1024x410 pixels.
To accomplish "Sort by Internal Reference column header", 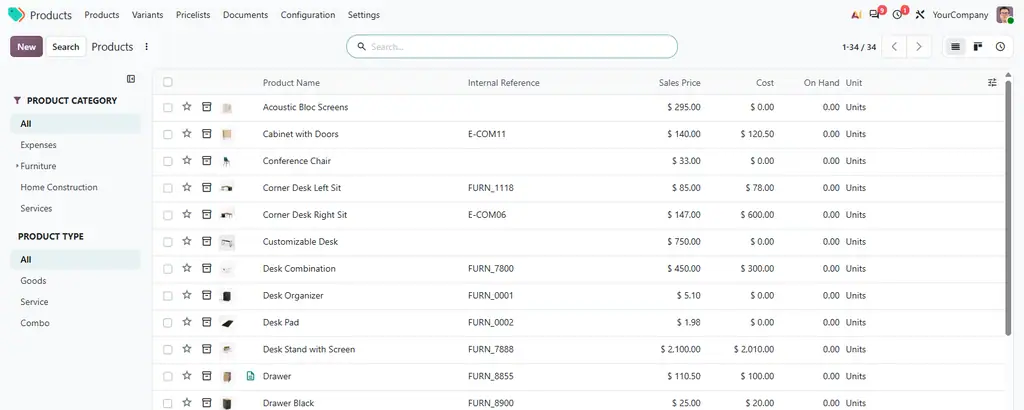I will pyautogui.click(x=504, y=83).
